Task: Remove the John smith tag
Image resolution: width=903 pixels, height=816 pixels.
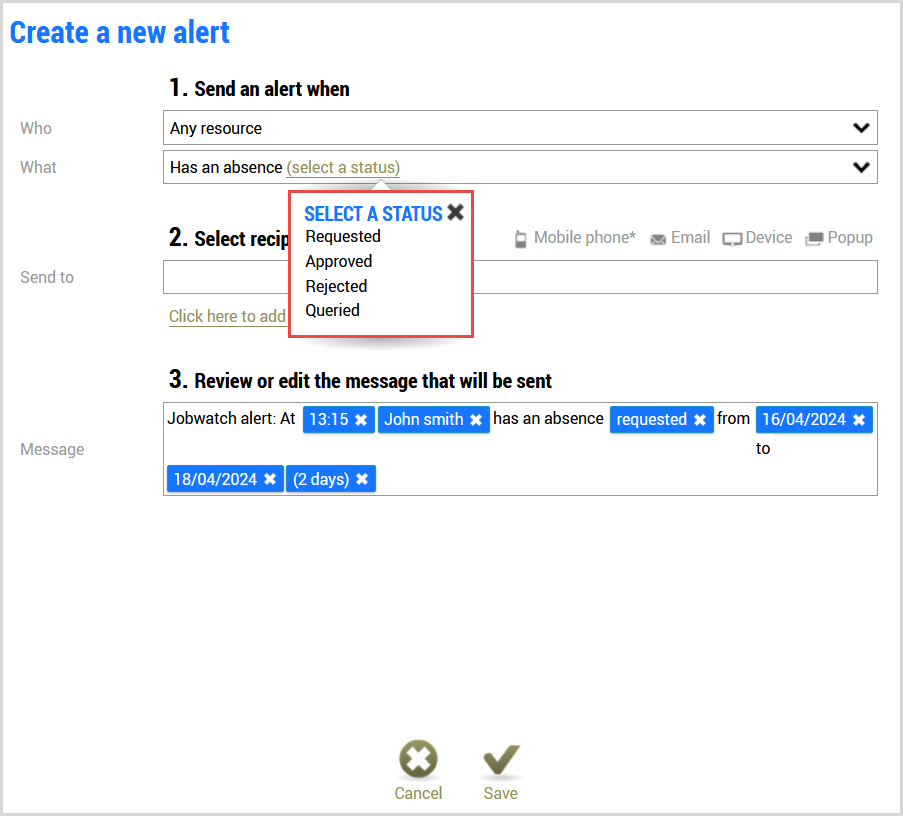Action: (x=476, y=420)
